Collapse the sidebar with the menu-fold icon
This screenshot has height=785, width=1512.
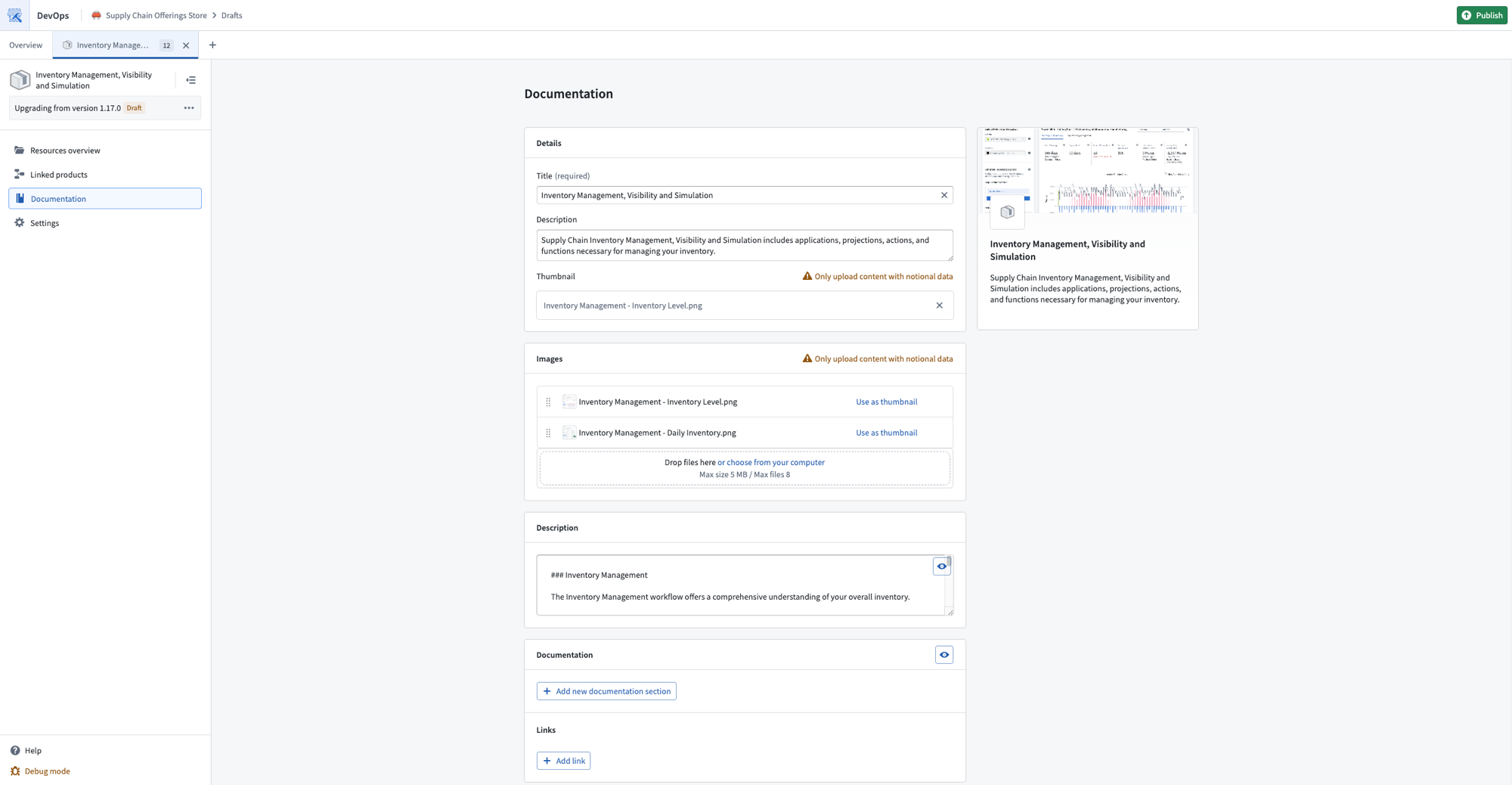pyautogui.click(x=191, y=80)
